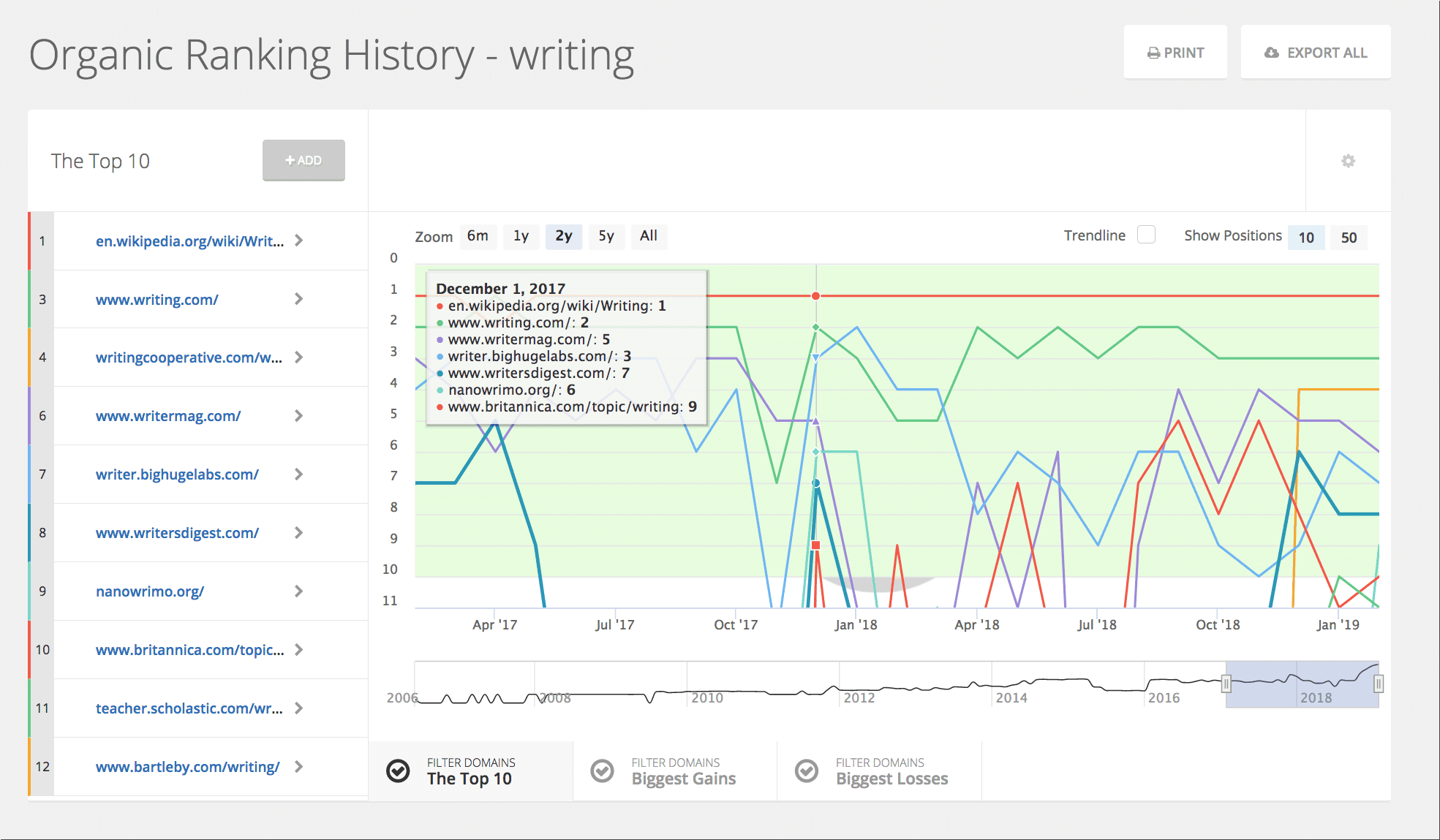
Task: Open www.bartleby.com/writing/ link
Action: click(x=187, y=767)
